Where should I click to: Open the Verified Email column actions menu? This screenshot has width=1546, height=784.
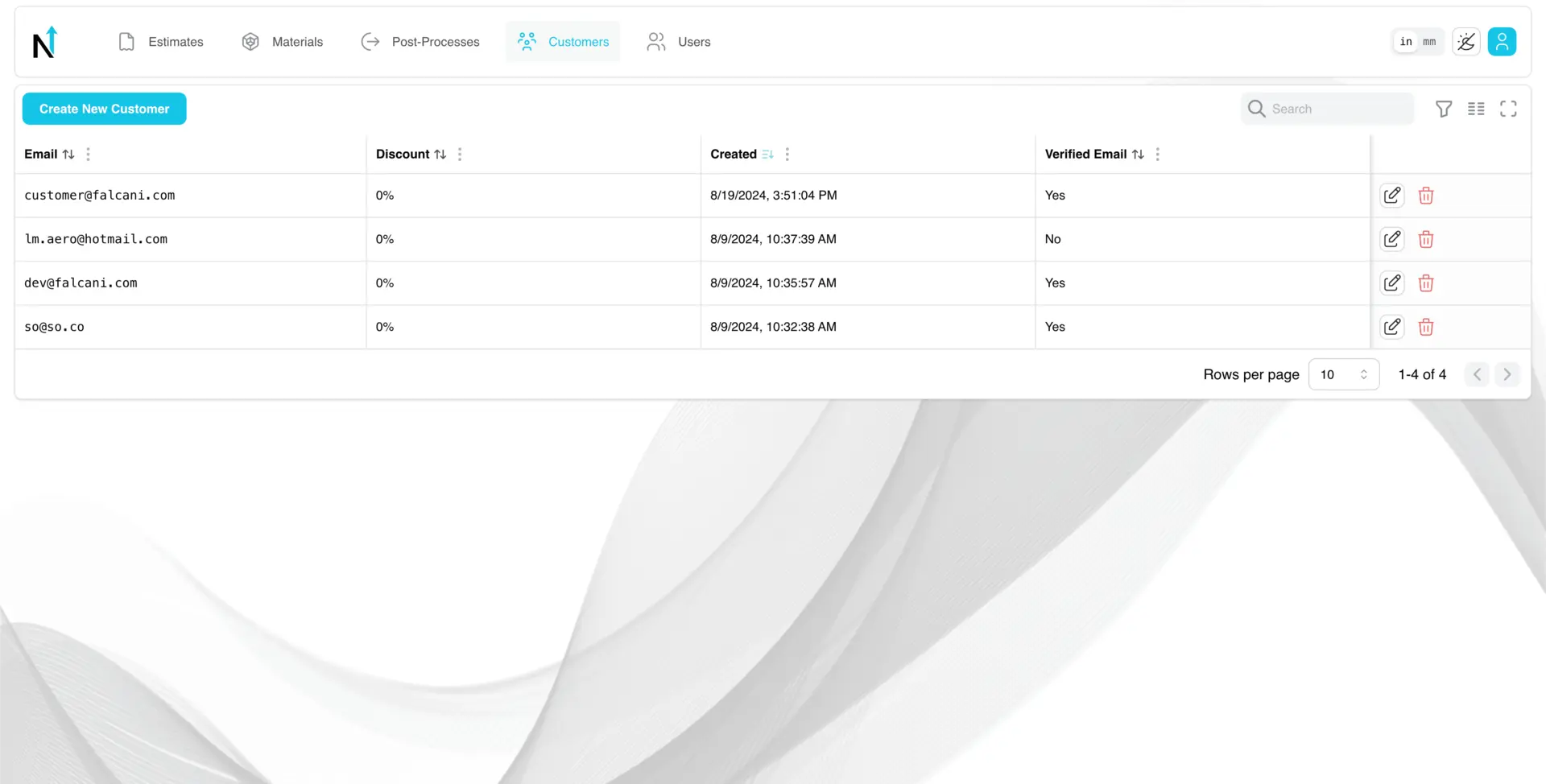(1158, 155)
